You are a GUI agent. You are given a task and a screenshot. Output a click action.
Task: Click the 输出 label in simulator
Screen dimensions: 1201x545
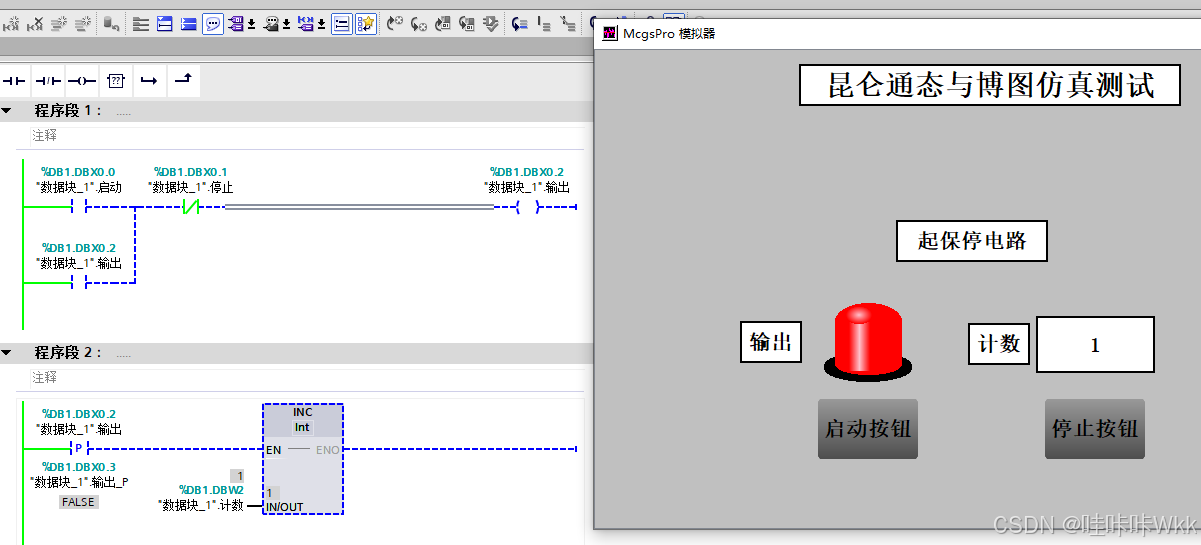click(x=771, y=343)
